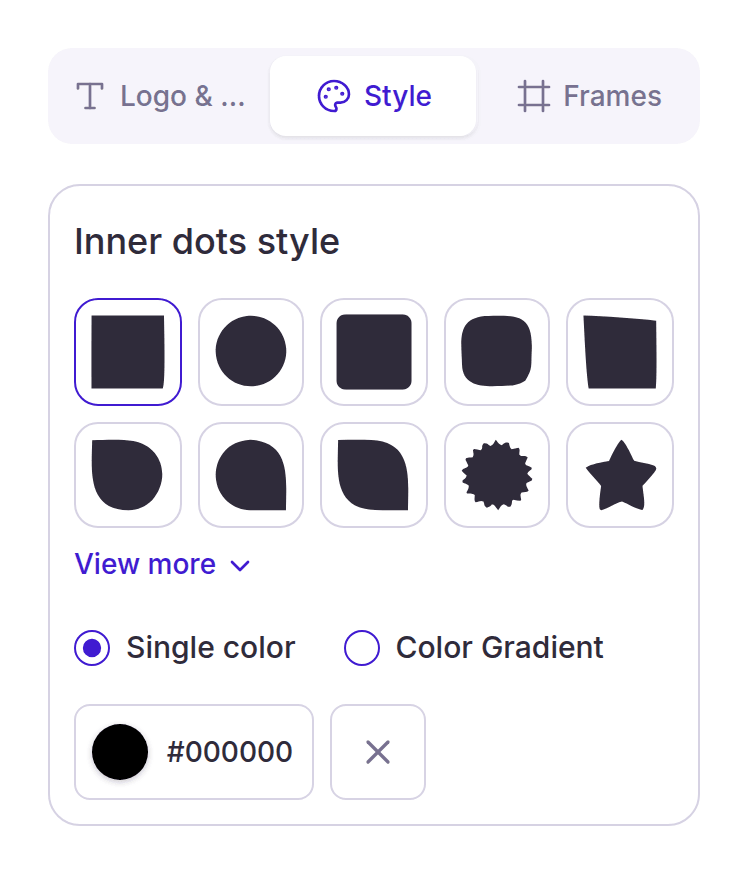
Task: Edit the #000000 hex color field
Action: click(x=230, y=752)
